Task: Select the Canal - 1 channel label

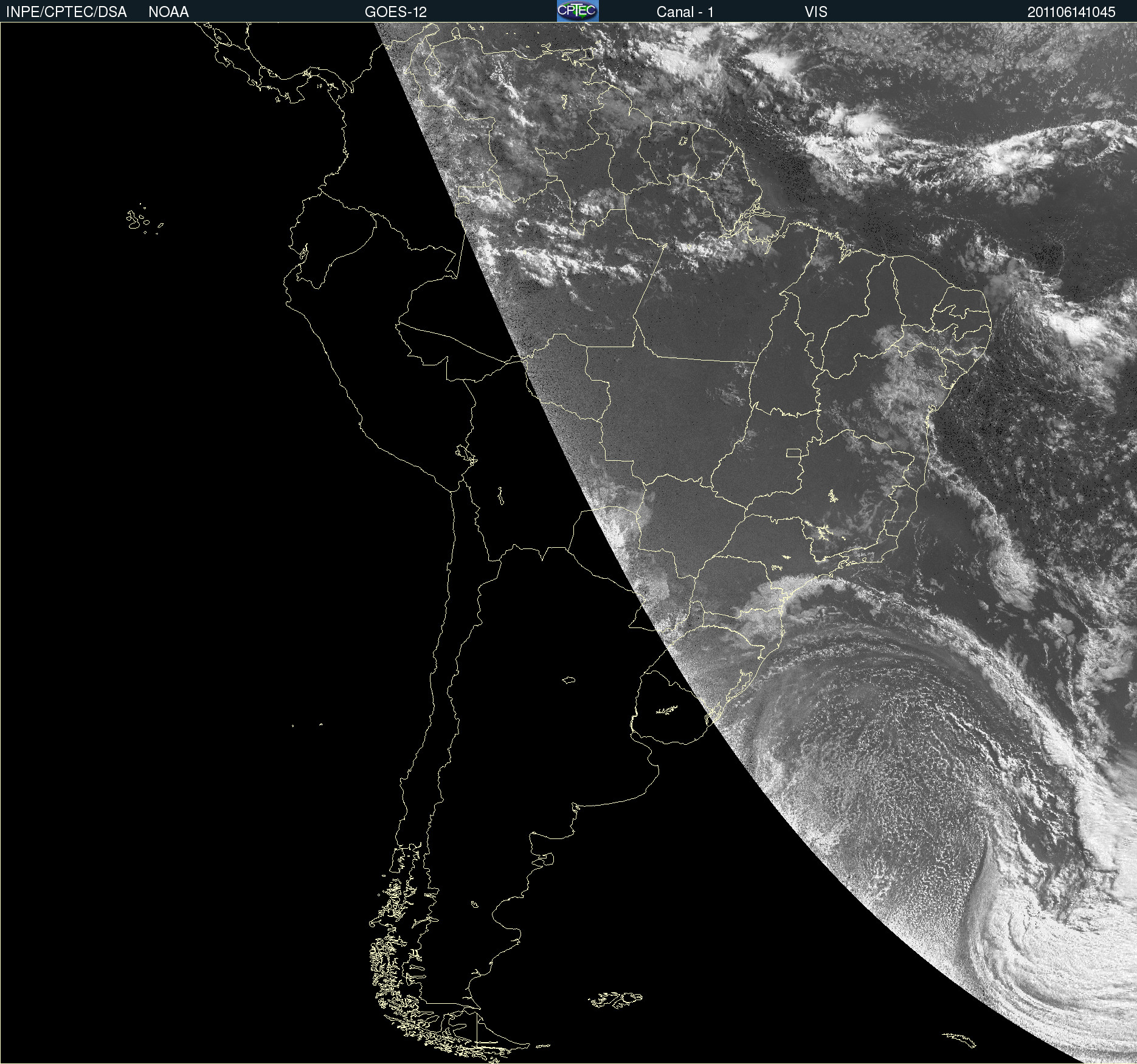Action: click(685, 12)
